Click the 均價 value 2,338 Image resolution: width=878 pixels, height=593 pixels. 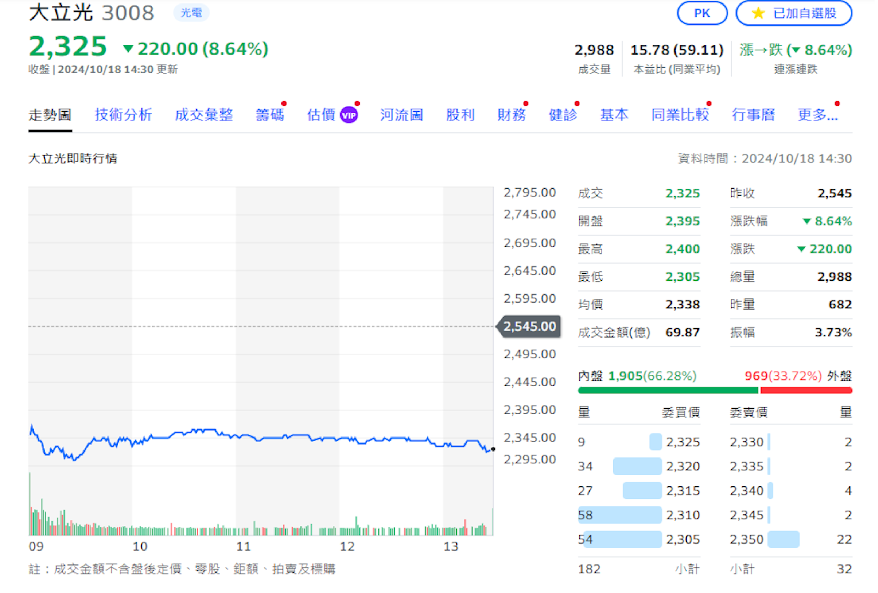[683, 305]
